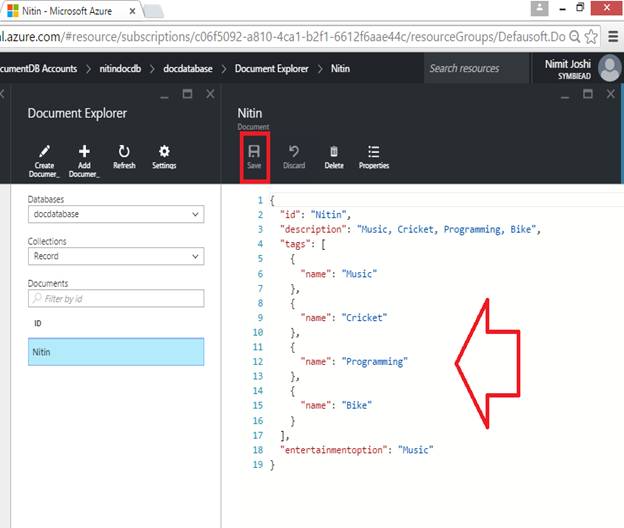Expand the Databases dropdown docdatabase

pos(116,214)
